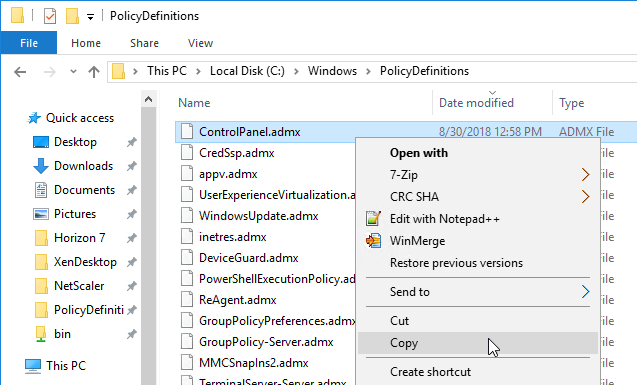This screenshot has height=385, width=637.
Task: Switch to the Home ribbon tab
Action: click(86, 43)
